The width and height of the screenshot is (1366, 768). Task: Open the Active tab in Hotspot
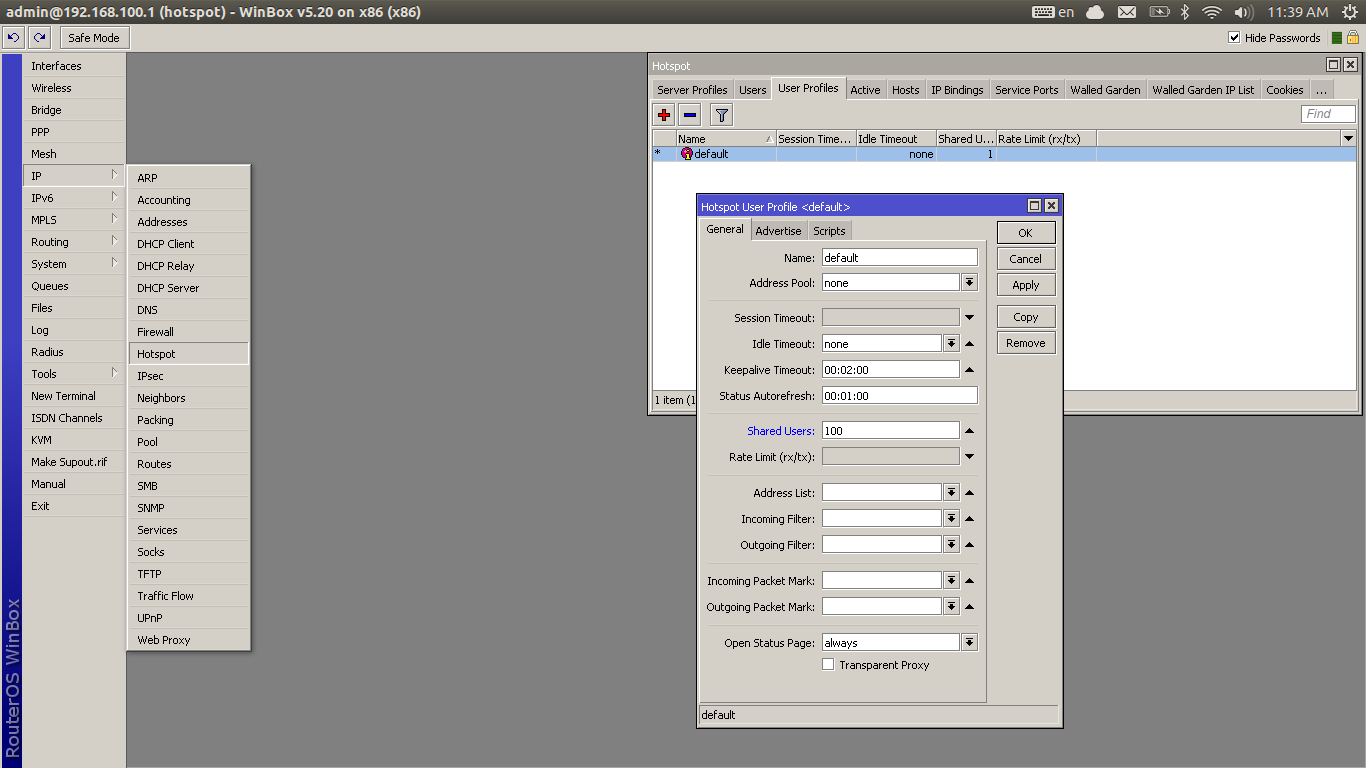[x=865, y=90]
